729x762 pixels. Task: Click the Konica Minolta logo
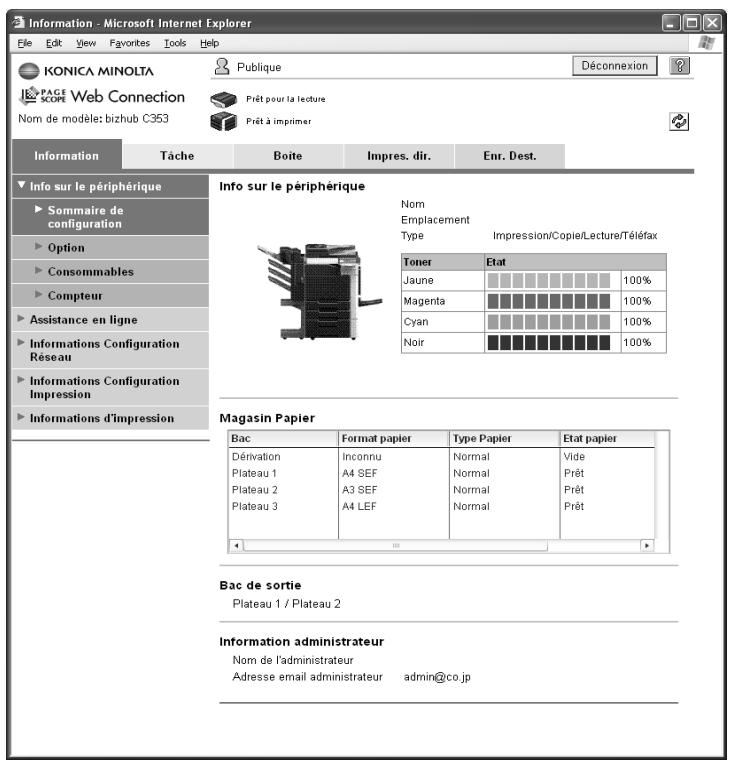tap(86, 71)
